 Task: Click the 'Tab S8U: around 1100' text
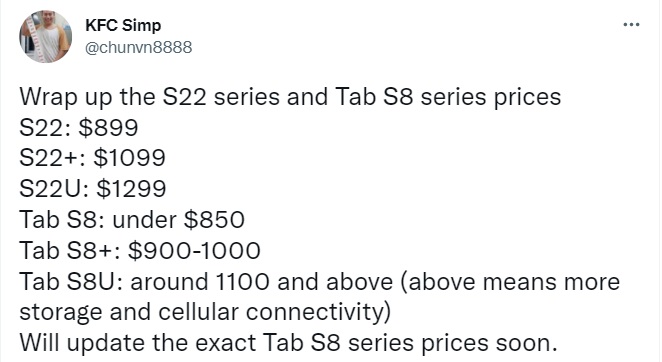[x=144, y=281]
